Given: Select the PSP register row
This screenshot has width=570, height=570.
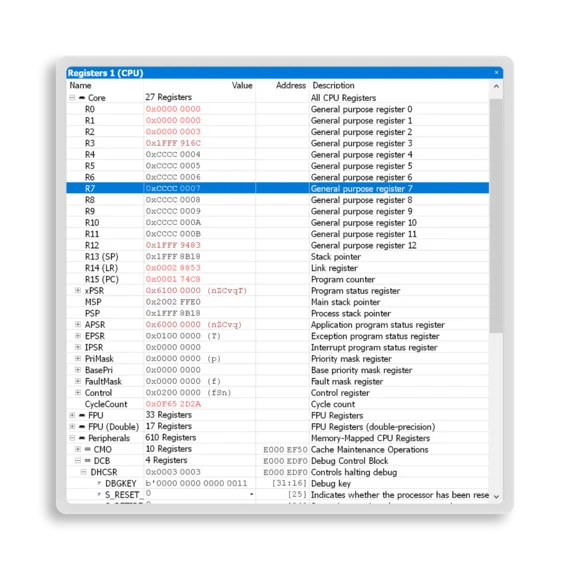Looking at the screenshot, I should pyautogui.click(x=278, y=313).
